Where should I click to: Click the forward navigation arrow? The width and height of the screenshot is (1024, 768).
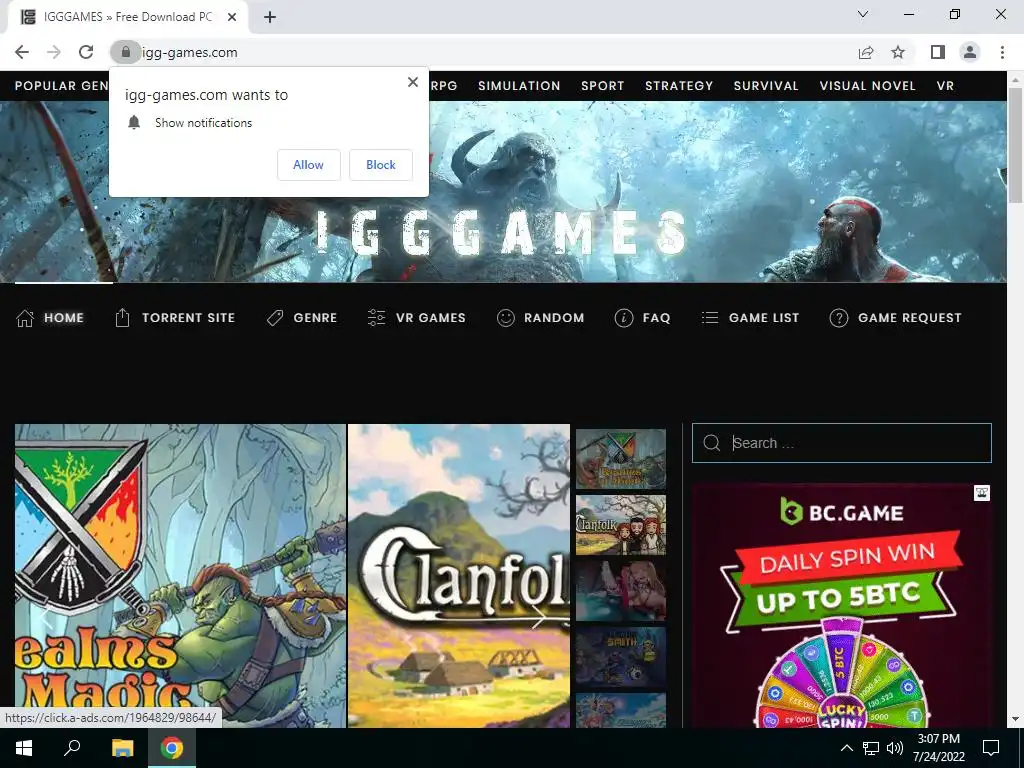[x=54, y=52]
